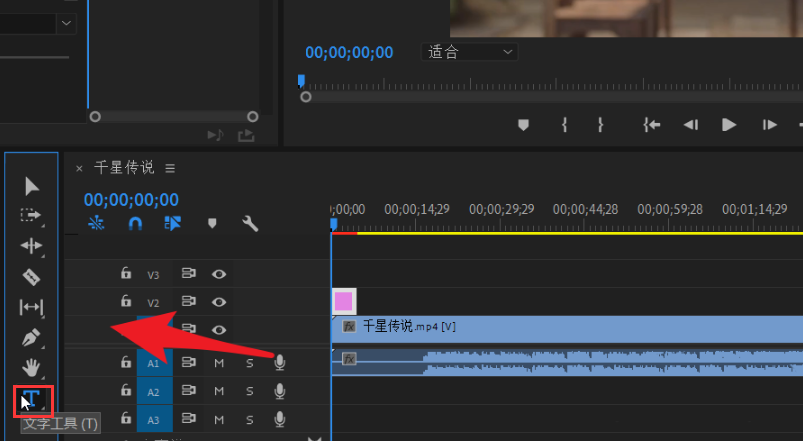This screenshot has height=441, width=803.
Task: Select the Ripple Edit tool
Action: pos(31,246)
